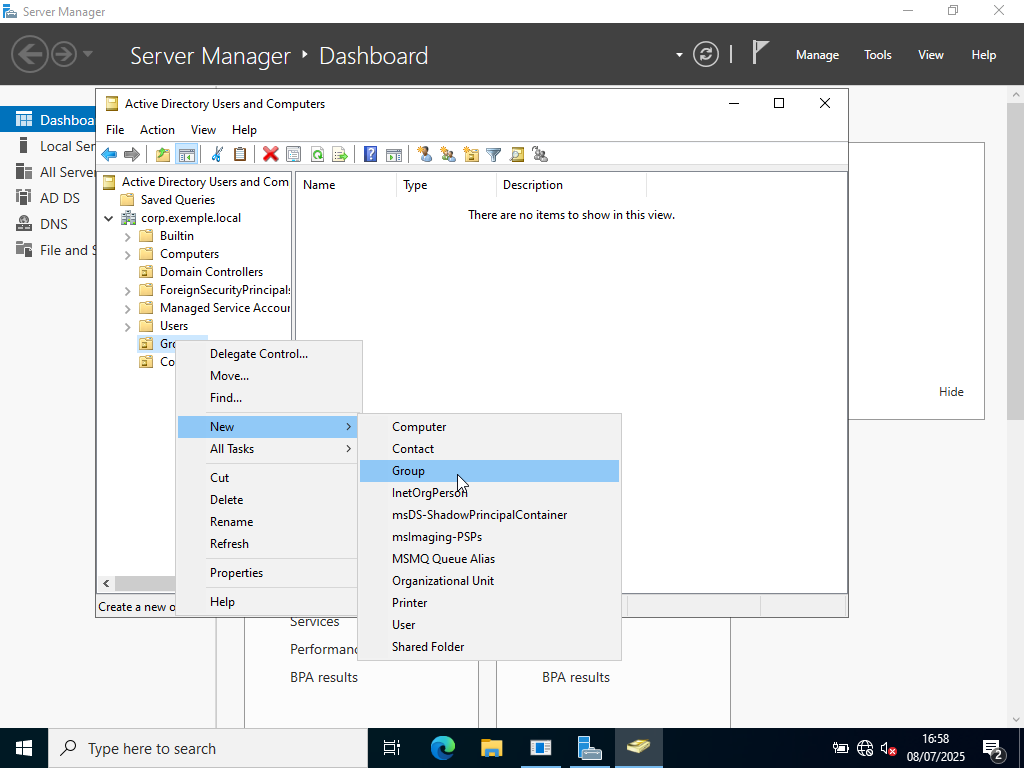Click the Name column header
The width and height of the screenshot is (1024, 768).
(x=346, y=185)
